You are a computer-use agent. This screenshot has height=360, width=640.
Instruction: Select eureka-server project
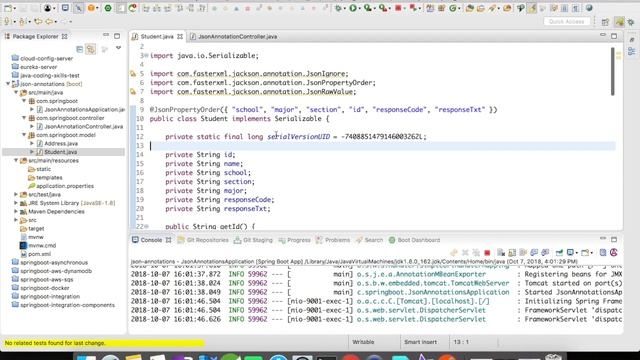(x=38, y=67)
